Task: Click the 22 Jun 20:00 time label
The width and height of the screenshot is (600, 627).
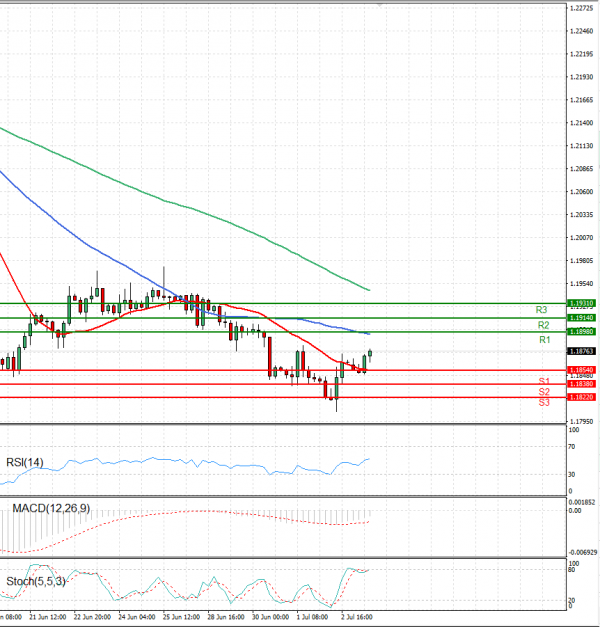Action: (x=92, y=617)
